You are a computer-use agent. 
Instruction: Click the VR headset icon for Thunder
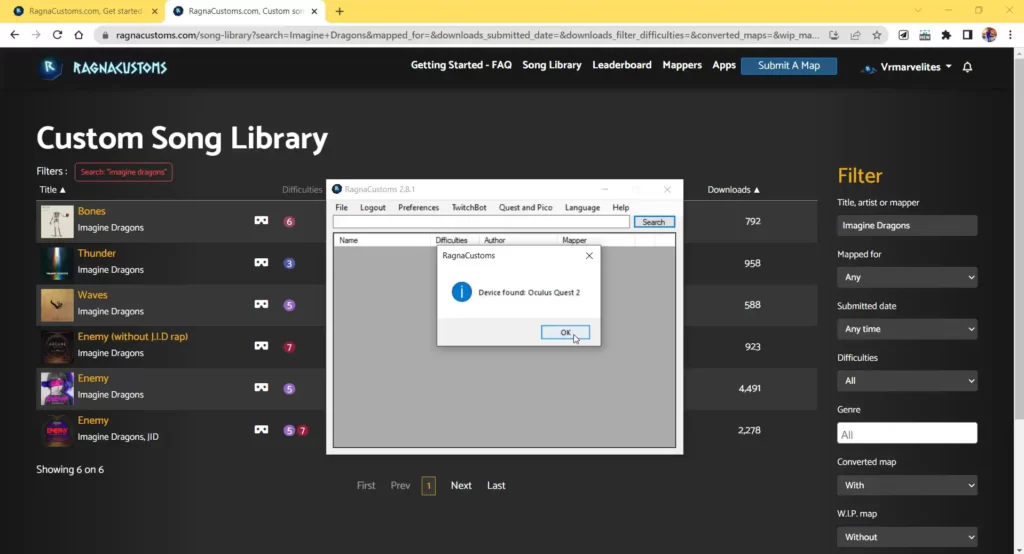(261, 263)
